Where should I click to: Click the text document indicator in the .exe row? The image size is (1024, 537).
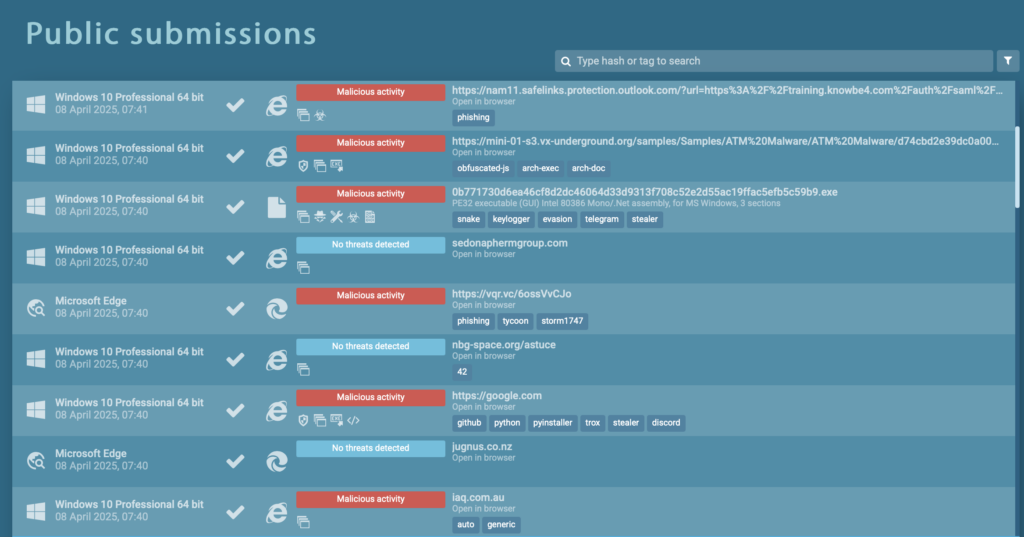[x=370, y=217]
